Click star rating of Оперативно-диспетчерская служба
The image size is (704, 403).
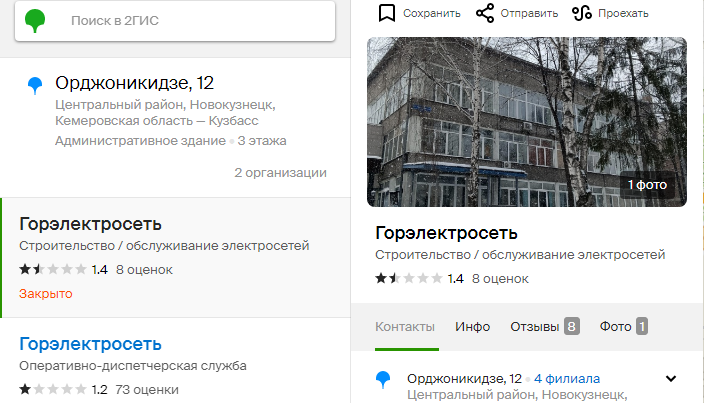53,389
